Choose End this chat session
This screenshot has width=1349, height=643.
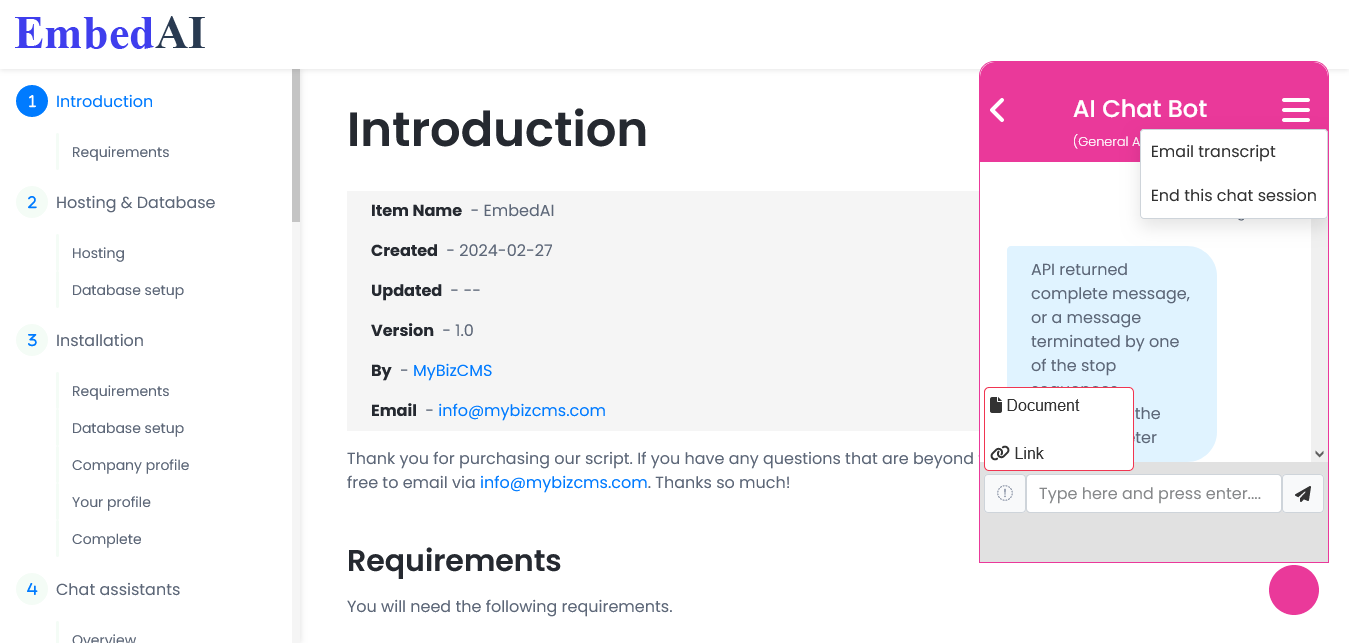click(x=1233, y=196)
